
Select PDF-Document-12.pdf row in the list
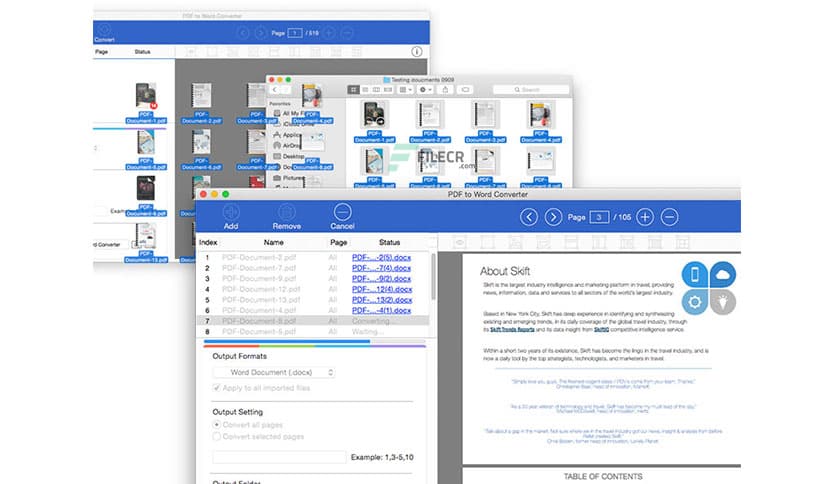coord(261,289)
